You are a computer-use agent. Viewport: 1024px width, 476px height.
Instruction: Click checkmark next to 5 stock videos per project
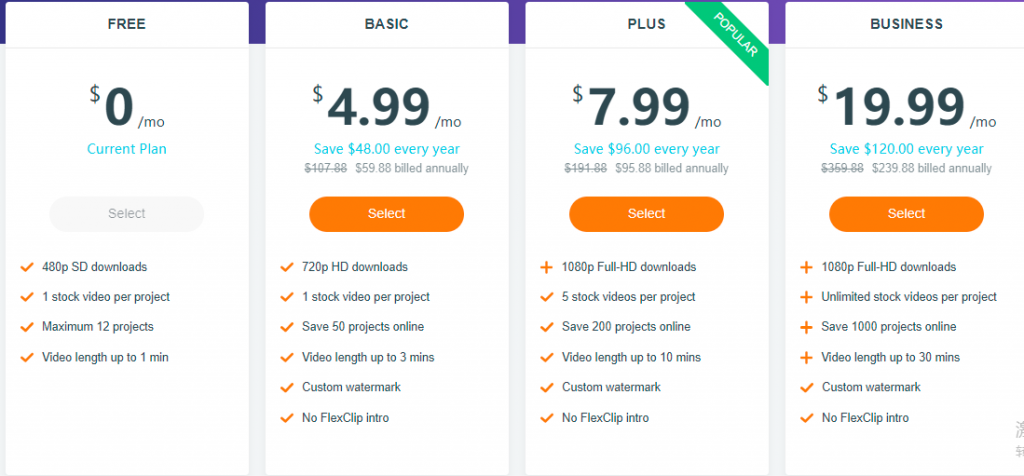click(547, 297)
